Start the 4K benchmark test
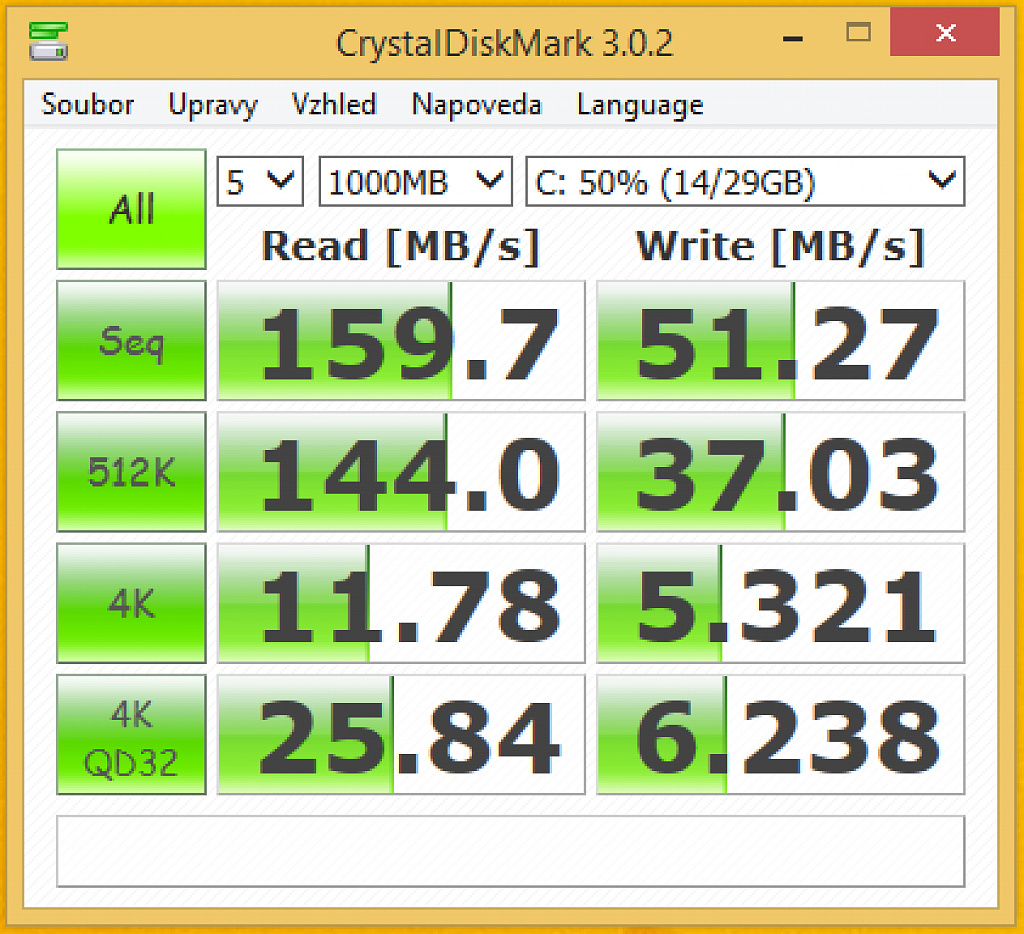Image resolution: width=1024 pixels, height=934 pixels. 131,603
